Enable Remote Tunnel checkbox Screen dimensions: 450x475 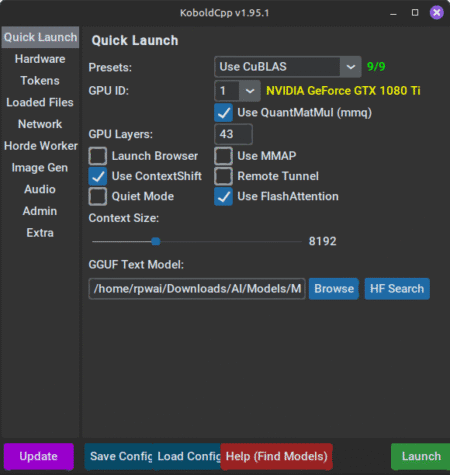tap(223, 176)
